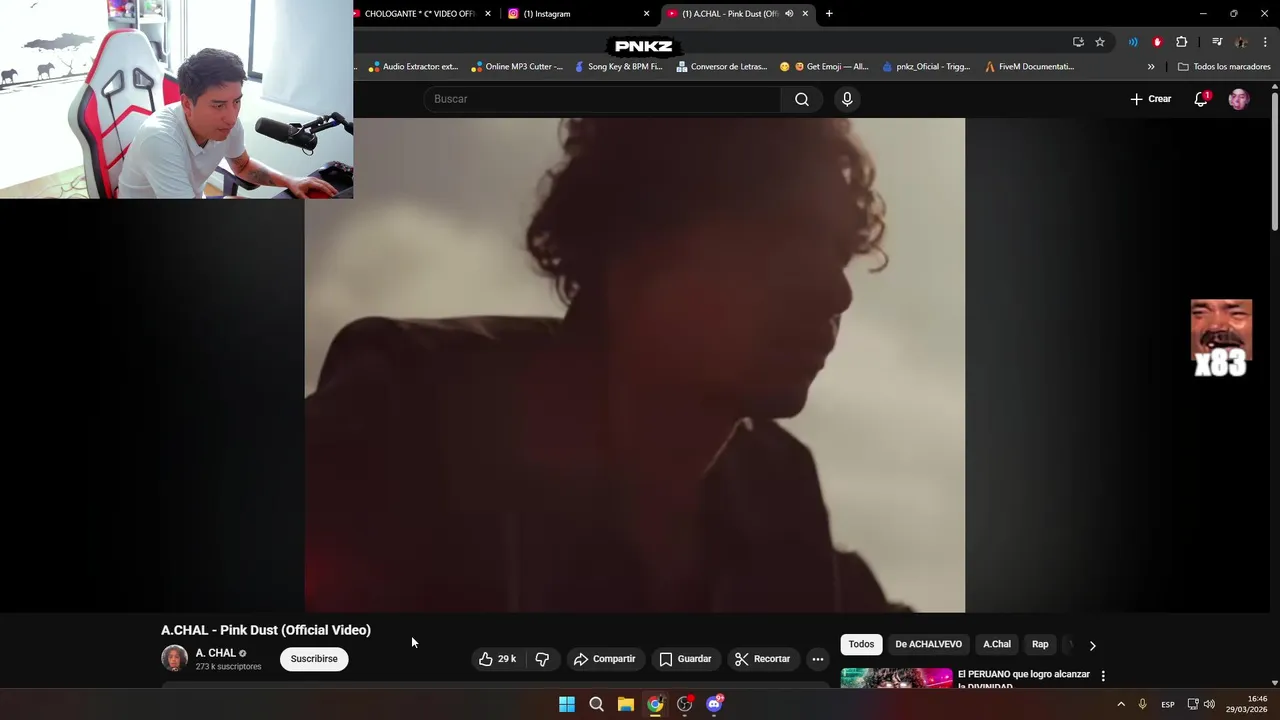This screenshot has width=1280, height=720.
Task: Open Get Emoji bookmark
Action: pyautogui.click(x=824, y=67)
